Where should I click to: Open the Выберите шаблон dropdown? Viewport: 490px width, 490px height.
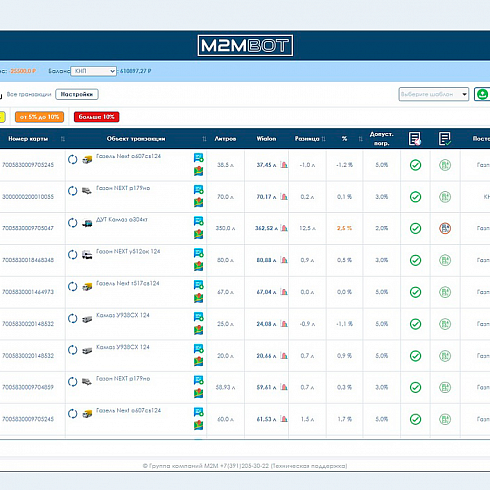pos(434,94)
